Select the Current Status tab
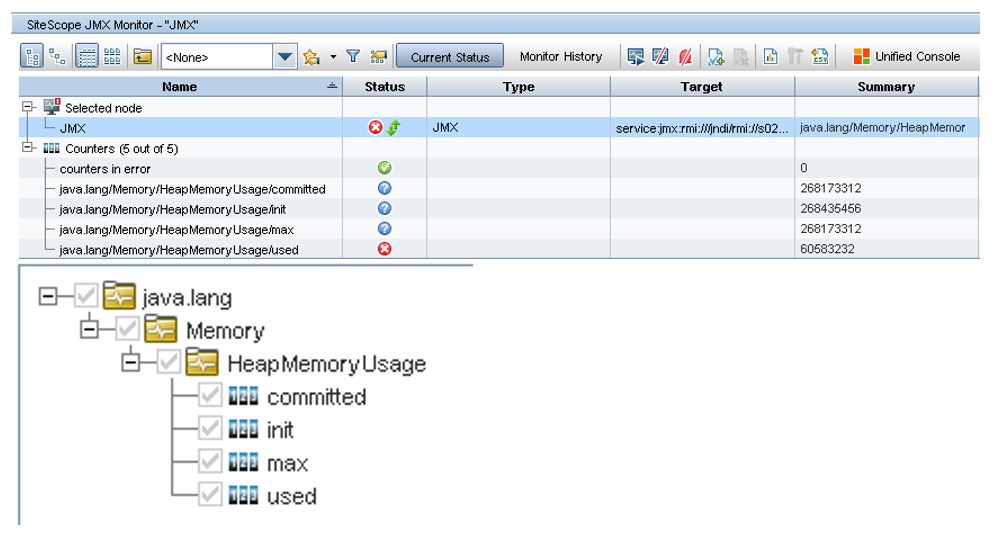Screen dimensions: 994x540 [449, 57]
